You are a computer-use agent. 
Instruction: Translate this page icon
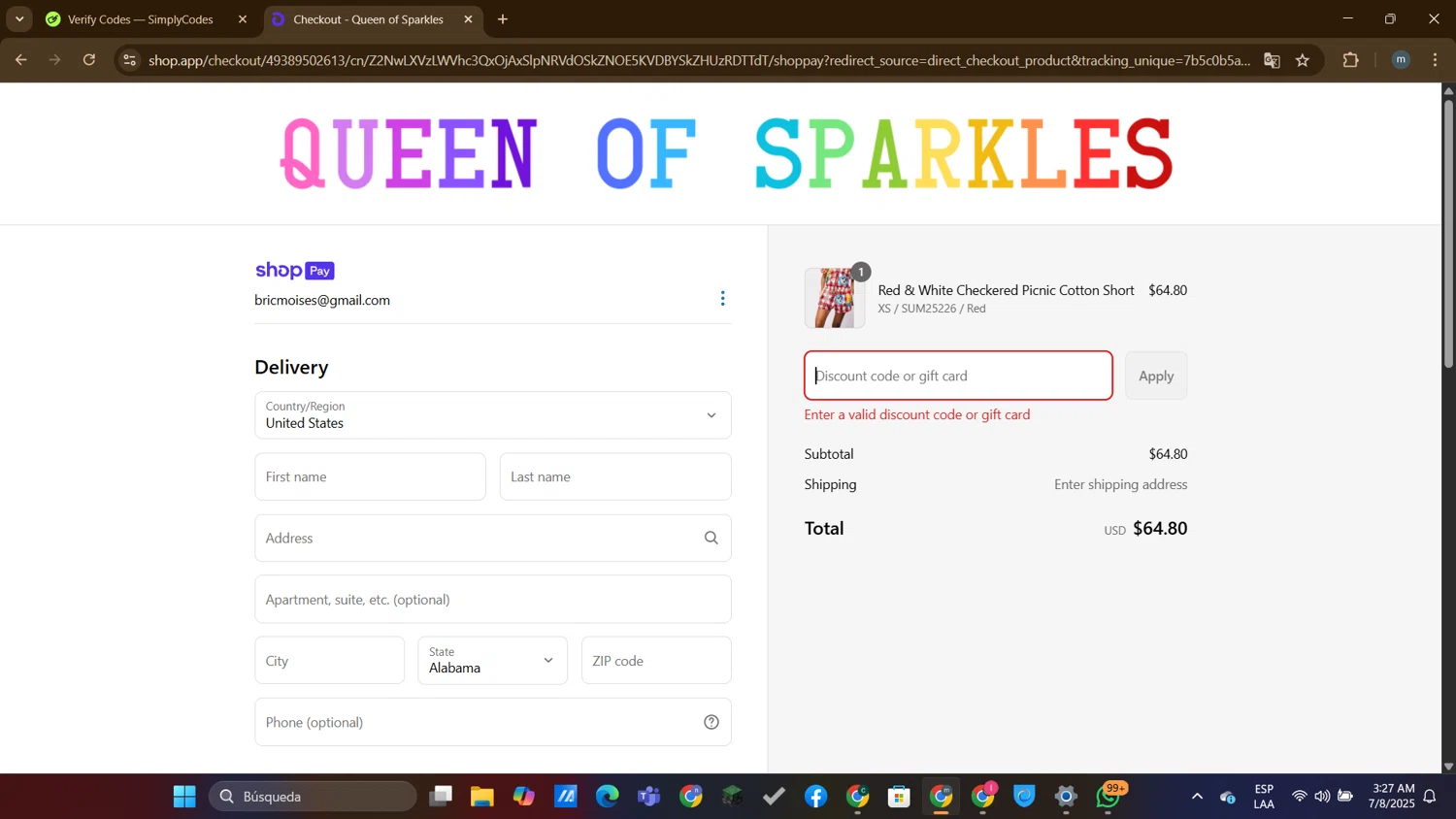click(1272, 60)
